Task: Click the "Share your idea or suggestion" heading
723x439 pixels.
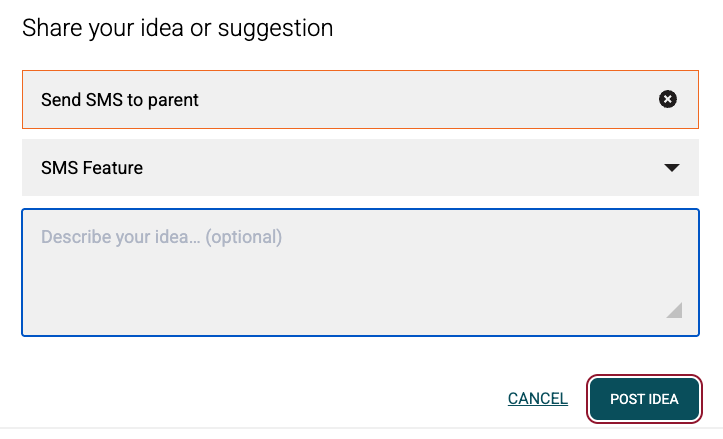Action: pos(177,28)
